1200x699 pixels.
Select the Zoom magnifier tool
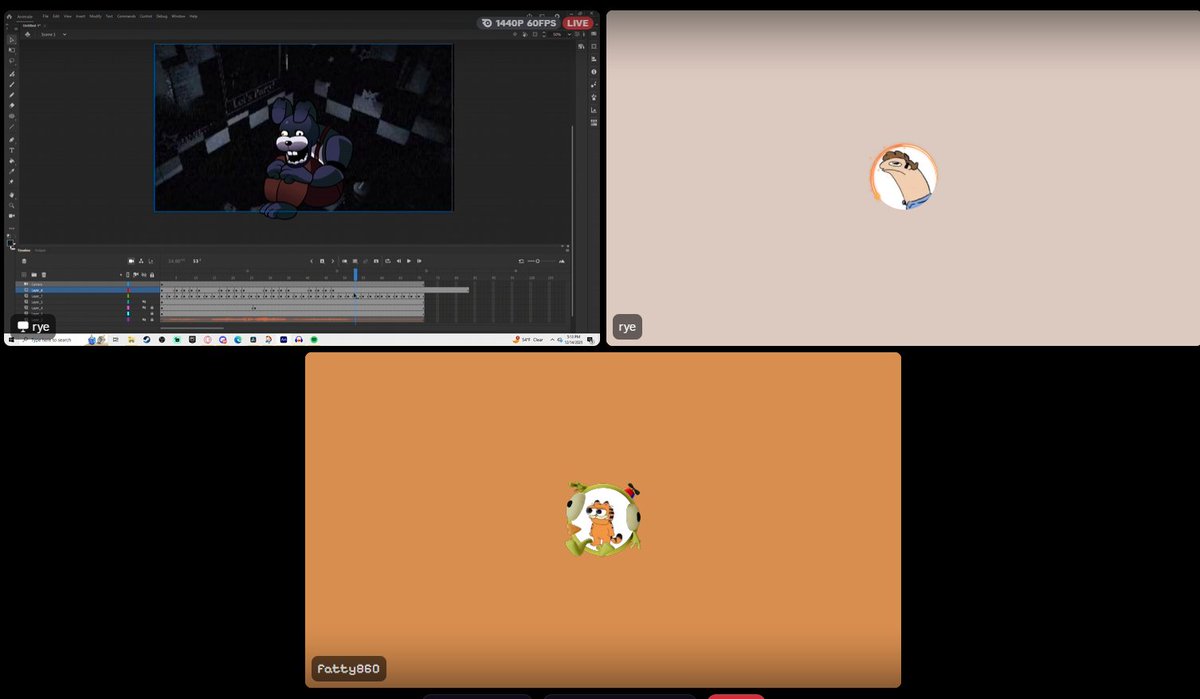pos(12,205)
